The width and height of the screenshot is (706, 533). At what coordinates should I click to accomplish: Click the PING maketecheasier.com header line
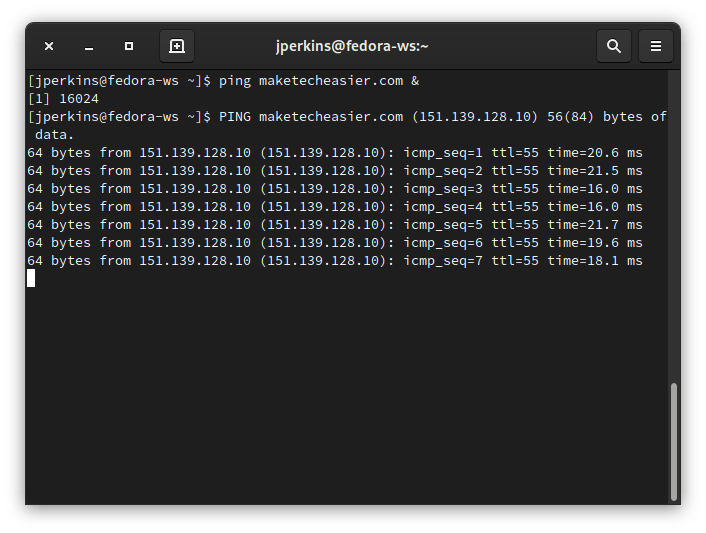[x=347, y=117]
